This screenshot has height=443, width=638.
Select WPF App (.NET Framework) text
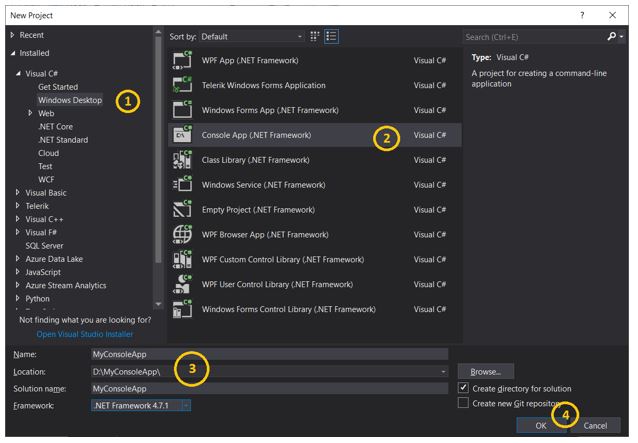250,60
